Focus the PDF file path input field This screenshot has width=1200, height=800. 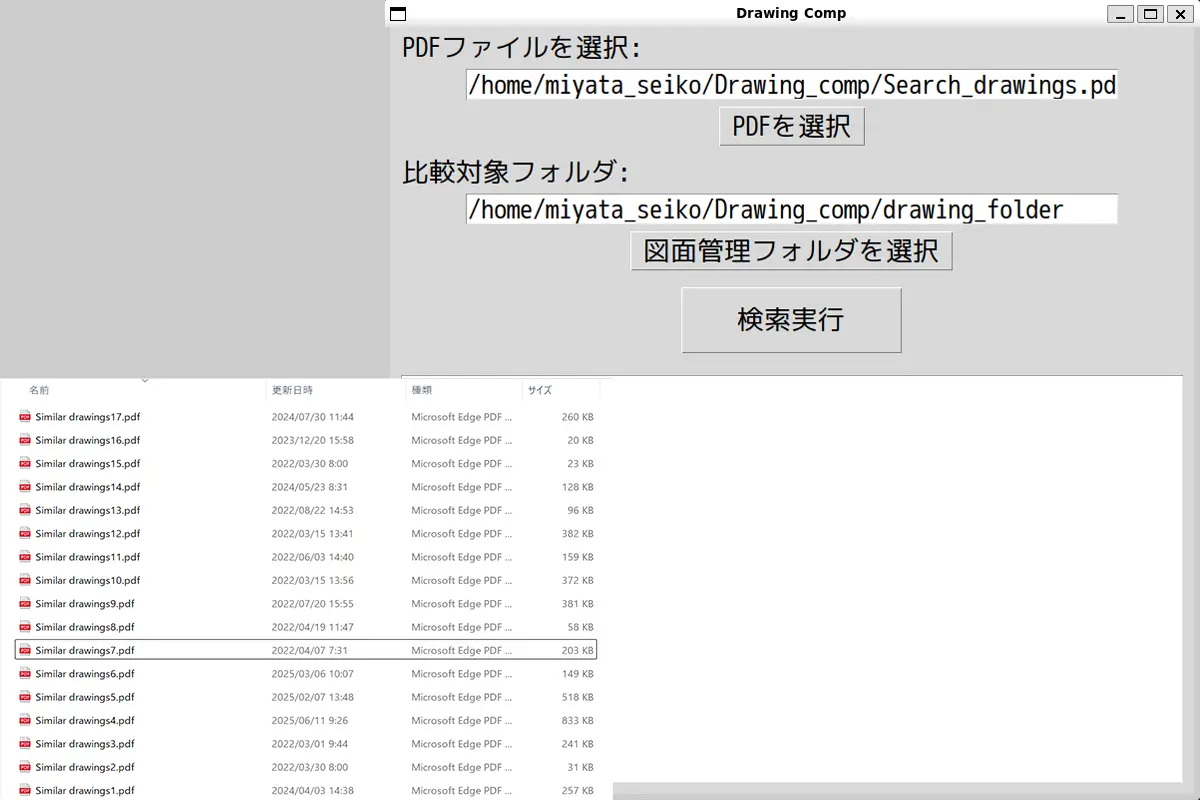pos(791,85)
